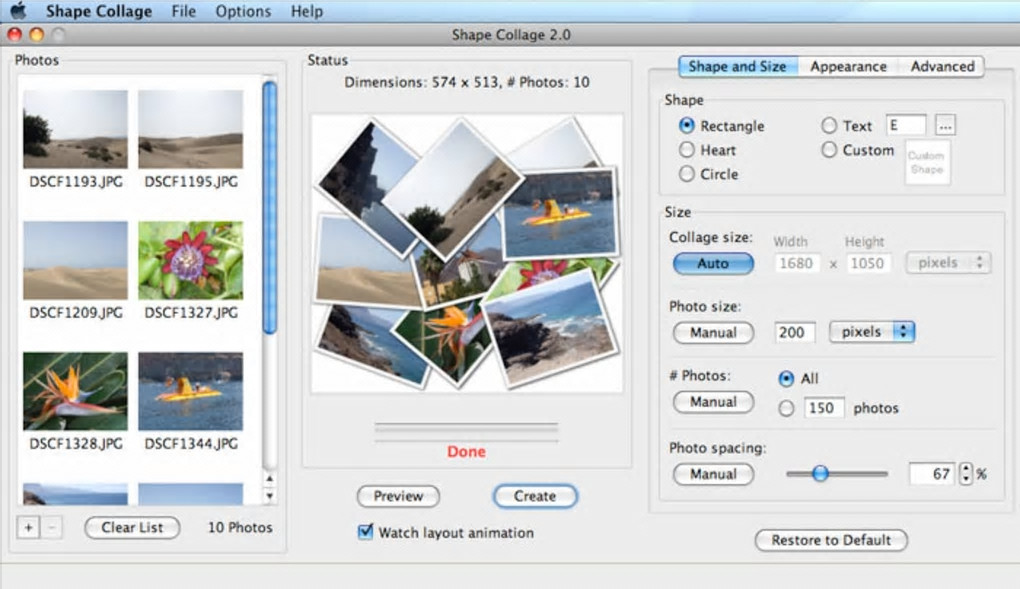This screenshot has height=589, width=1020.
Task: Click the photo spacing percent stepper
Action: coord(966,473)
